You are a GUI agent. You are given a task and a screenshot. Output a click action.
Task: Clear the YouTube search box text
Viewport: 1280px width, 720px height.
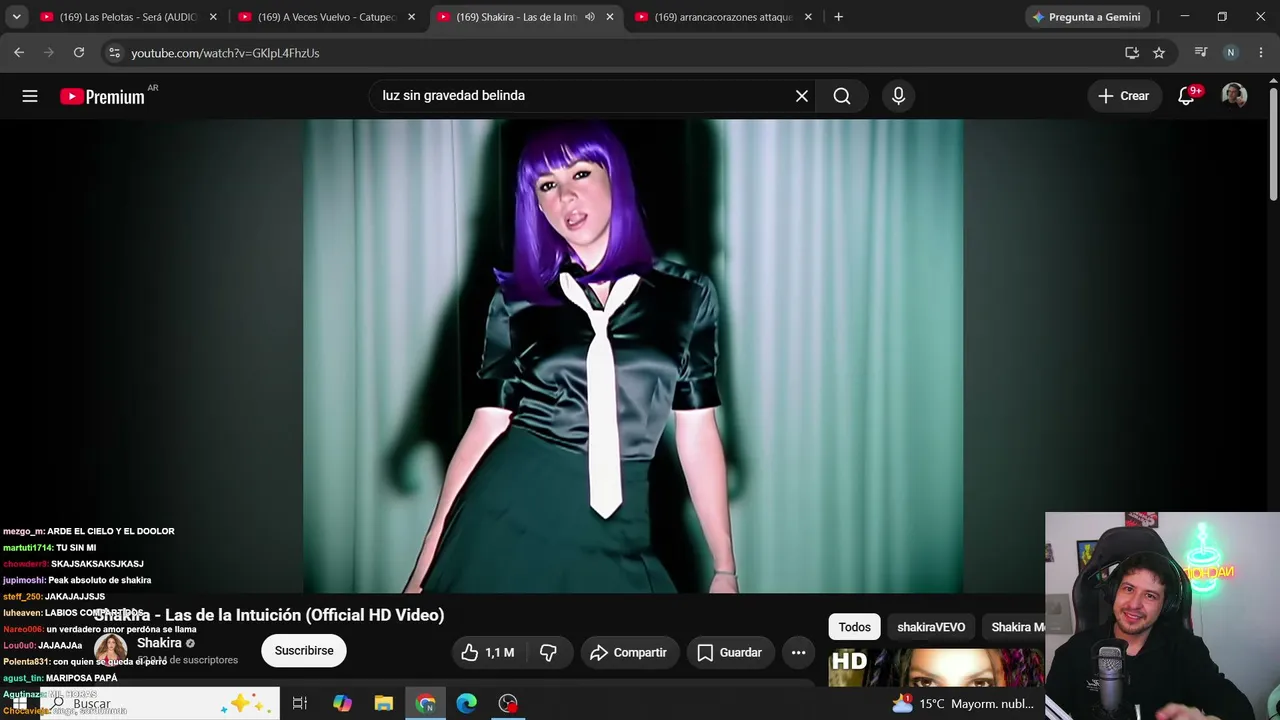[802, 96]
